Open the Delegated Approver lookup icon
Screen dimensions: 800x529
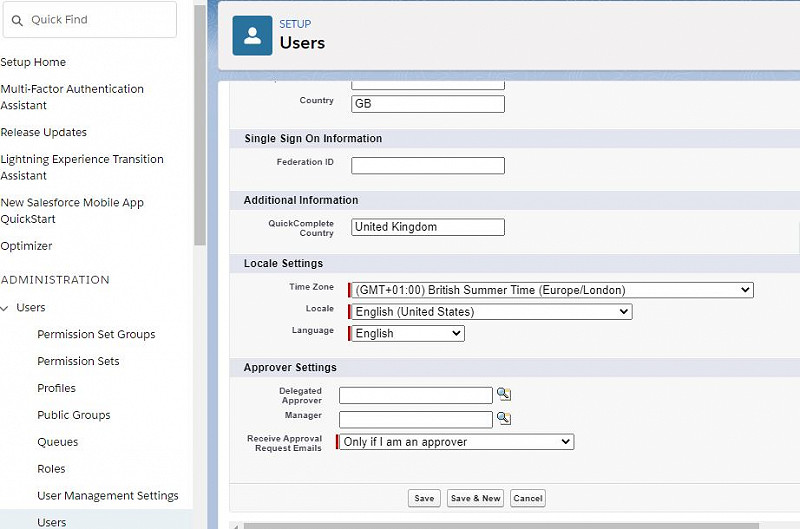tap(504, 394)
